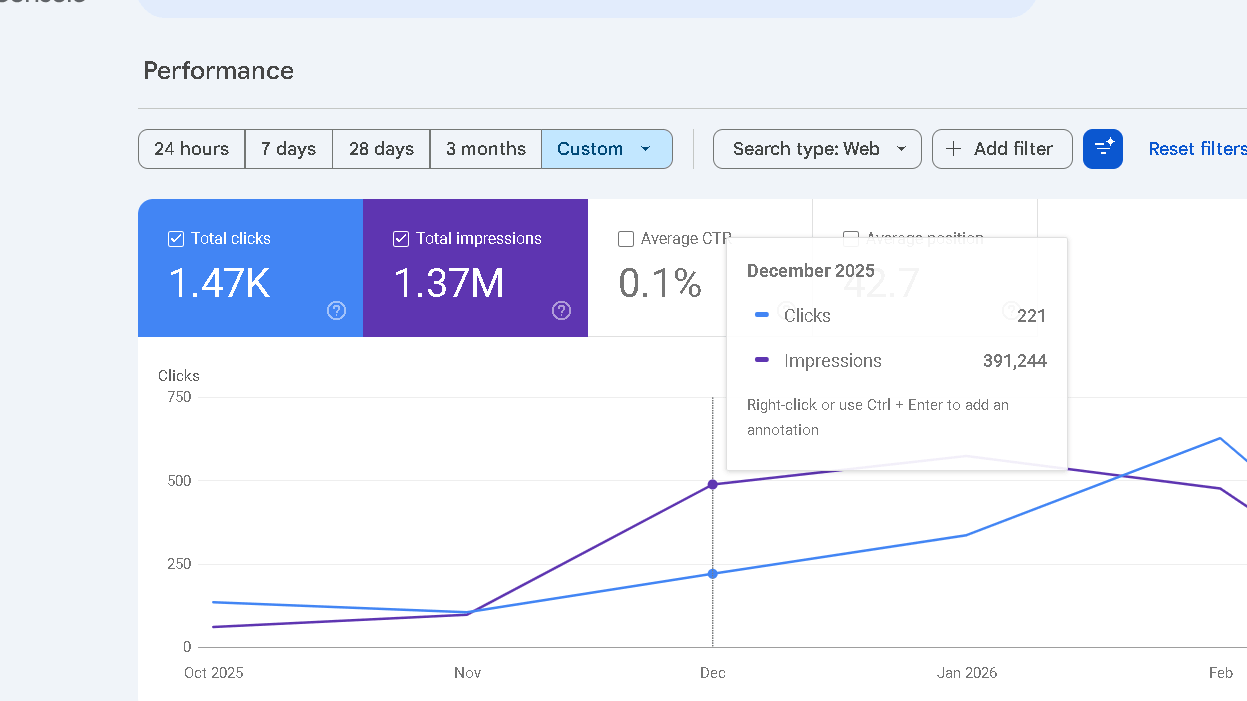Select the 24 hours date range
This screenshot has width=1247, height=701.
click(191, 148)
